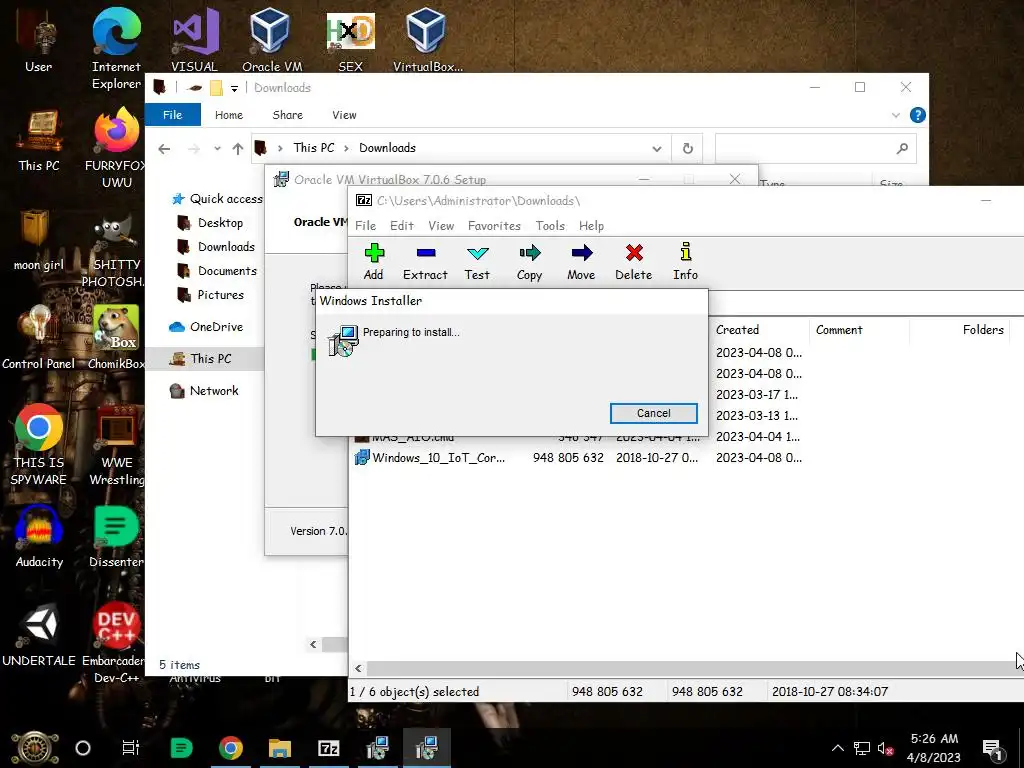Viewport: 1024px width, 768px height.
Task: Open 7-Zip Edit menu
Action: pos(402,226)
